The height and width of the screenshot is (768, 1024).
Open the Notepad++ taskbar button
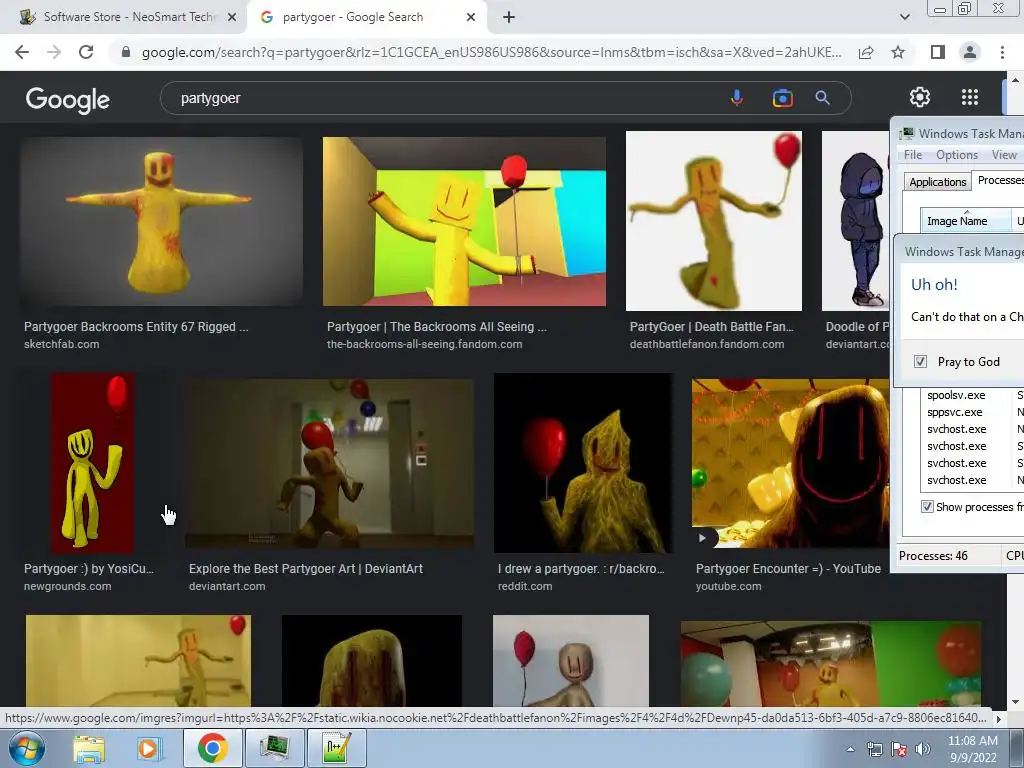click(336, 748)
